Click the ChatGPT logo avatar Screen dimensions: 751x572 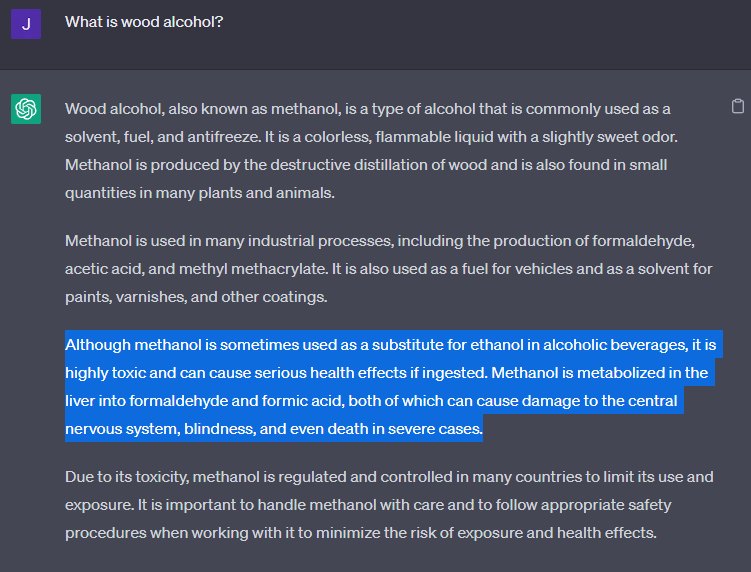(x=26, y=109)
